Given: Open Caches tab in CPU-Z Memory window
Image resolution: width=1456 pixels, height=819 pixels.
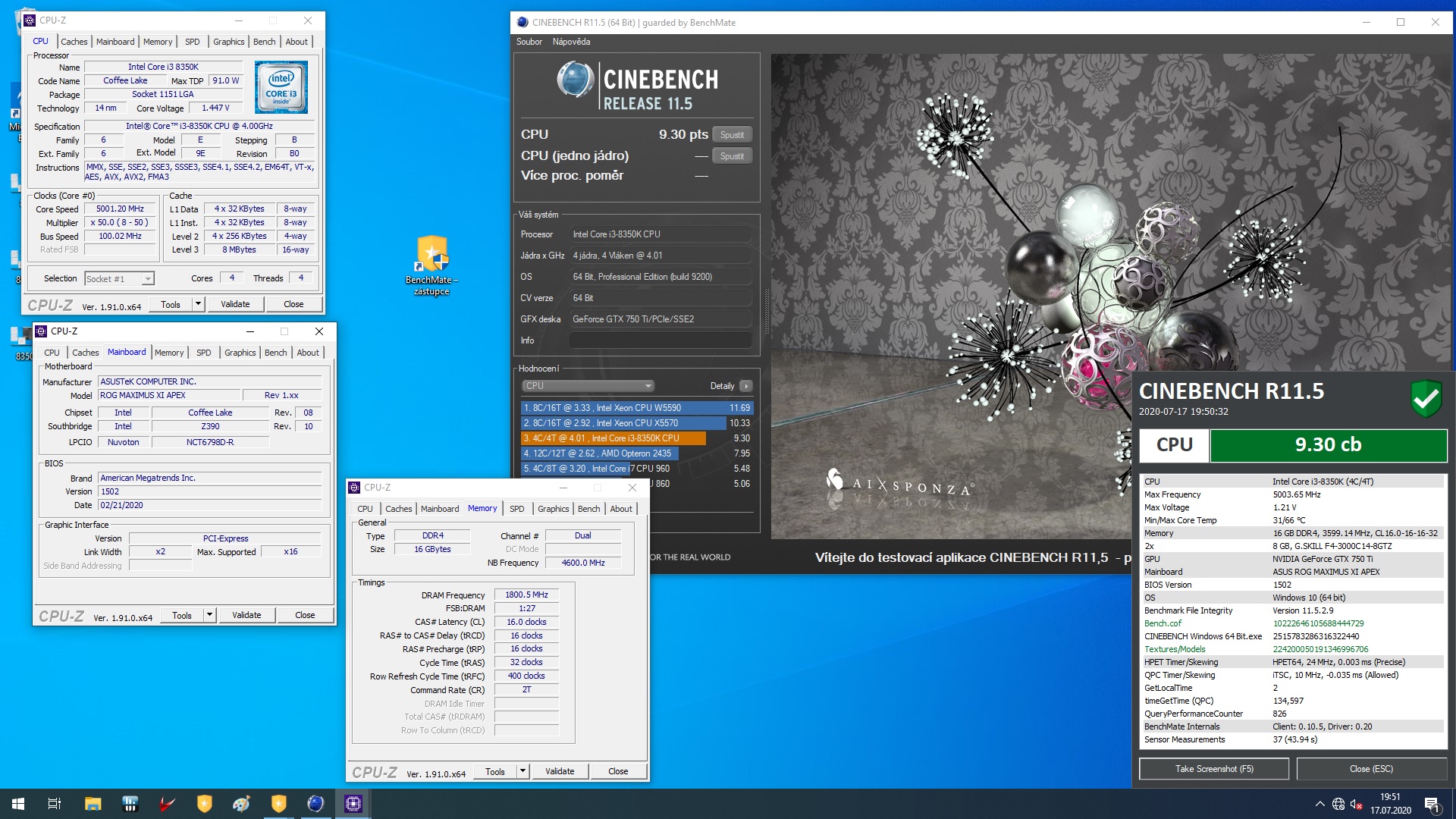Looking at the screenshot, I should coord(399,509).
